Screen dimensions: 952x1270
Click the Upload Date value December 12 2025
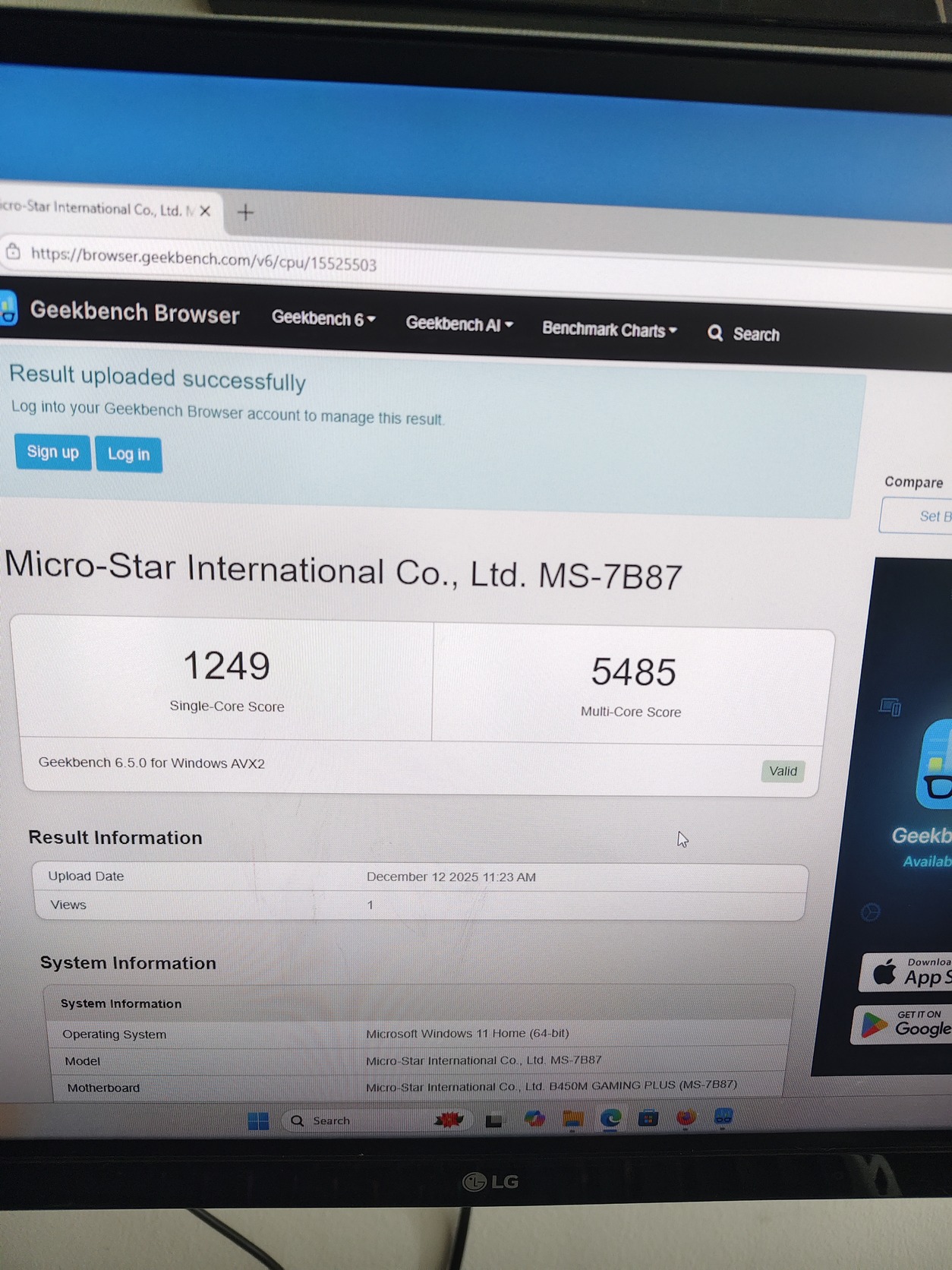pyautogui.click(x=451, y=877)
